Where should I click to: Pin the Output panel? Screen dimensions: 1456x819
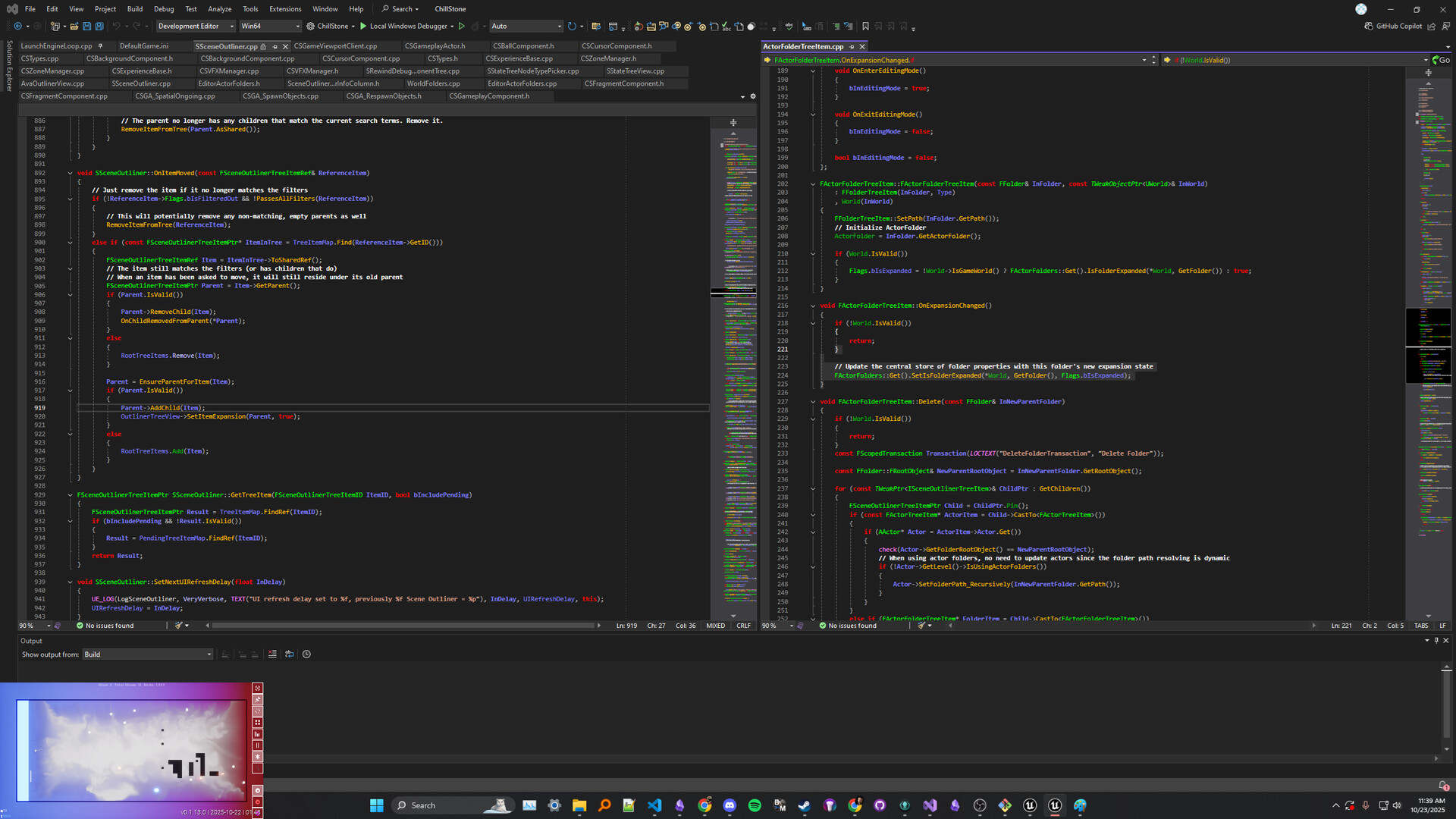pyautogui.click(x=1436, y=641)
